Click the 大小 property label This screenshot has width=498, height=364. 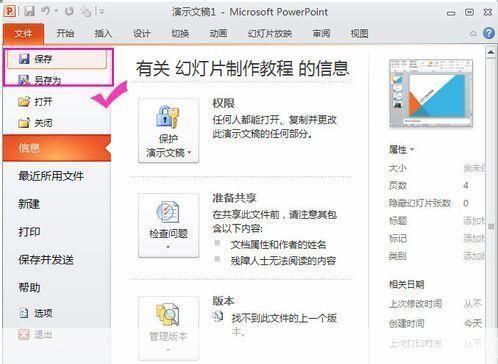[x=397, y=168]
